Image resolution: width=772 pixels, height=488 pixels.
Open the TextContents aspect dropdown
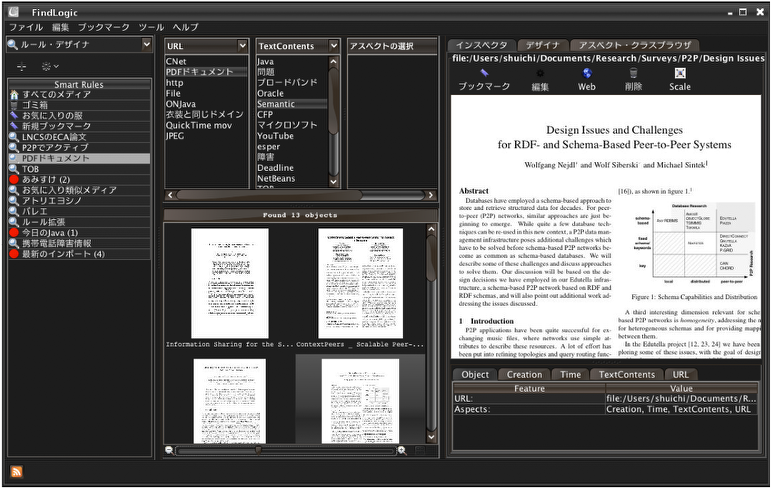coord(334,46)
